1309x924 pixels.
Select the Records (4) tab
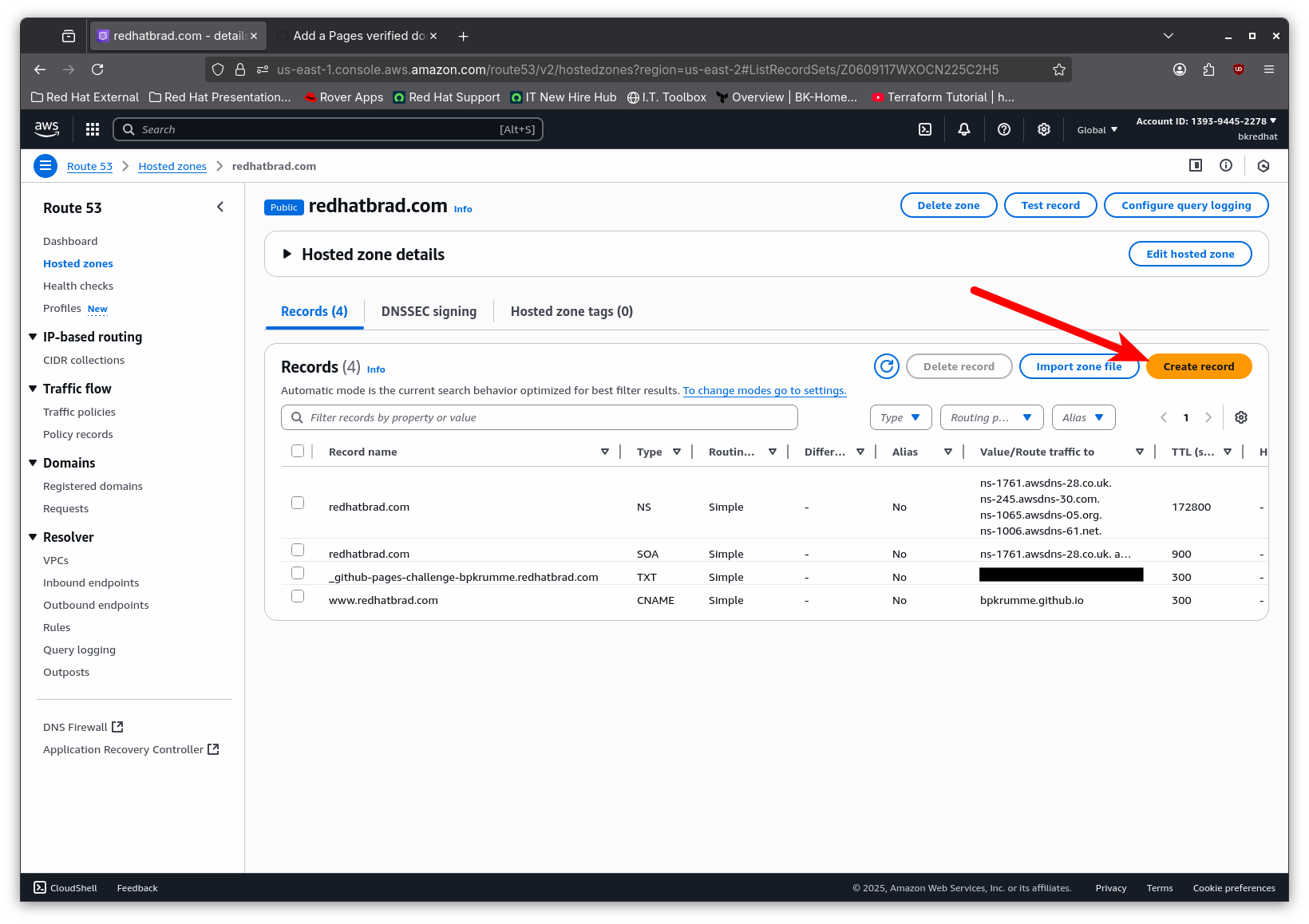pos(314,311)
